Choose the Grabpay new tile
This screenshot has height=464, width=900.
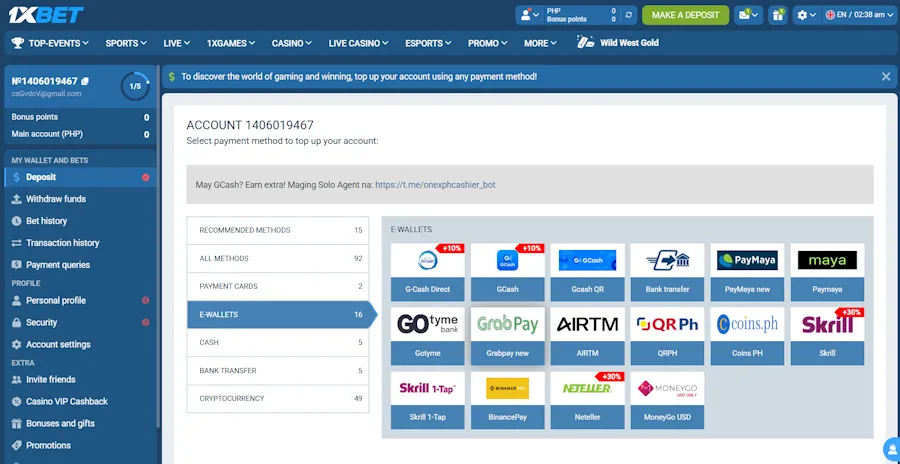coord(507,336)
